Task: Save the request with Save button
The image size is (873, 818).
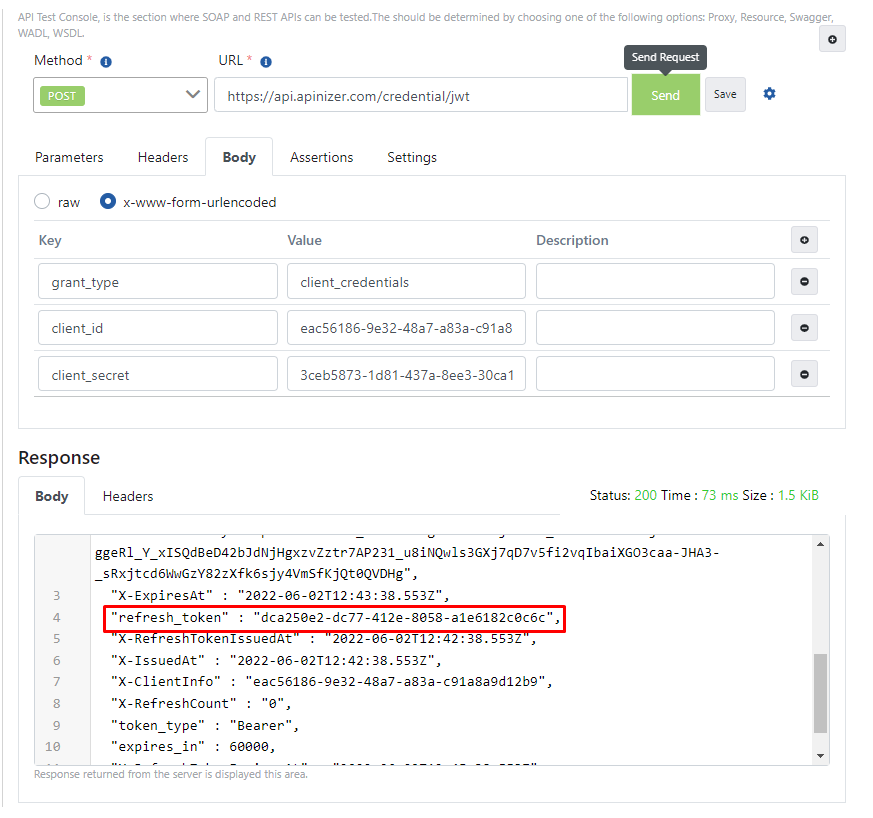Action: 725,93
